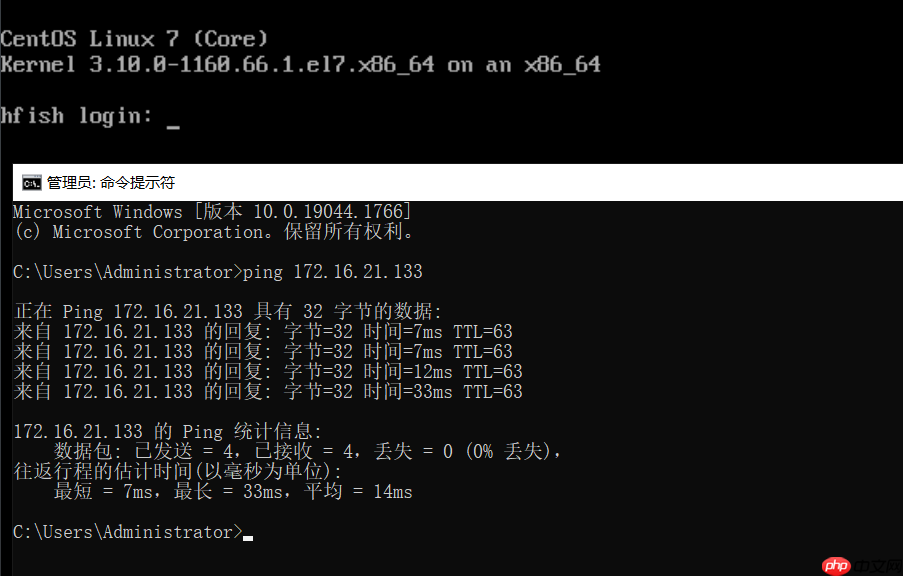This screenshot has width=903, height=576.
Task: Click the 管理员: 命令提示符 window title
Action: pos(111,183)
